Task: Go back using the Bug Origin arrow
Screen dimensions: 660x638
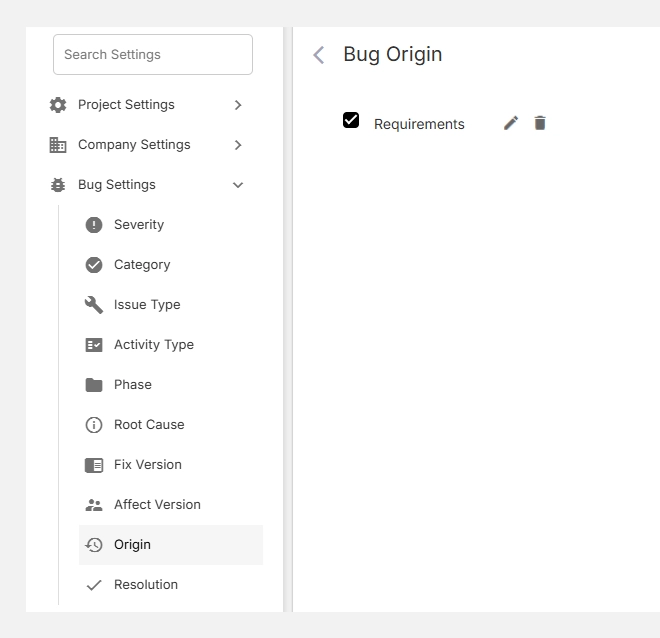Action: (319, 55)
